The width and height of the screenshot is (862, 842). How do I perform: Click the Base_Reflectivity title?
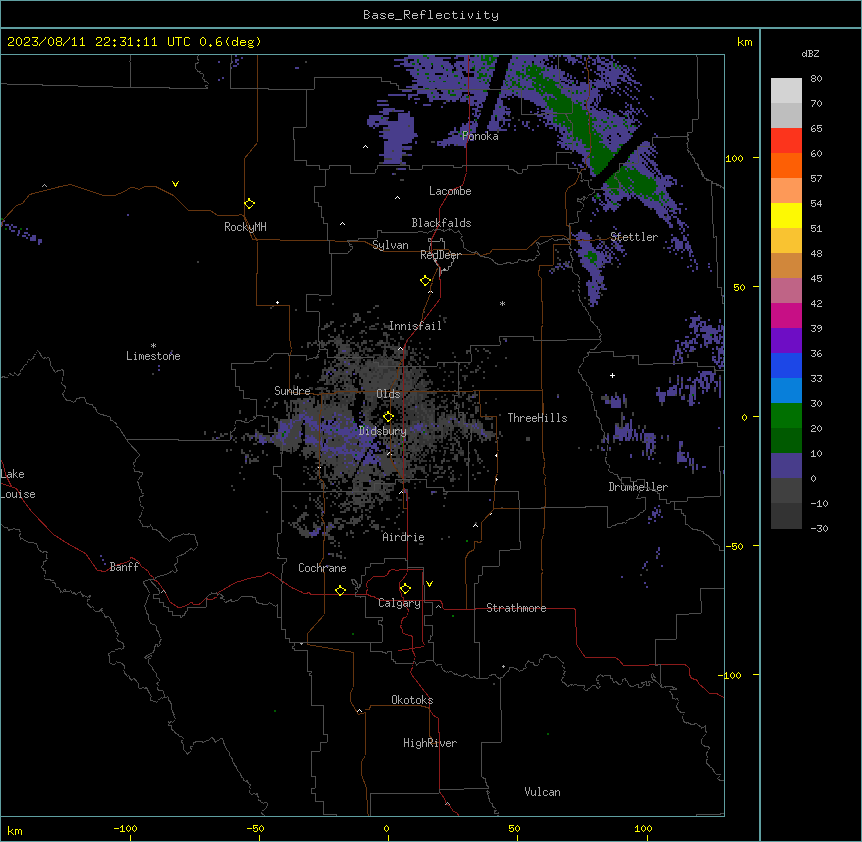point(431,15)
